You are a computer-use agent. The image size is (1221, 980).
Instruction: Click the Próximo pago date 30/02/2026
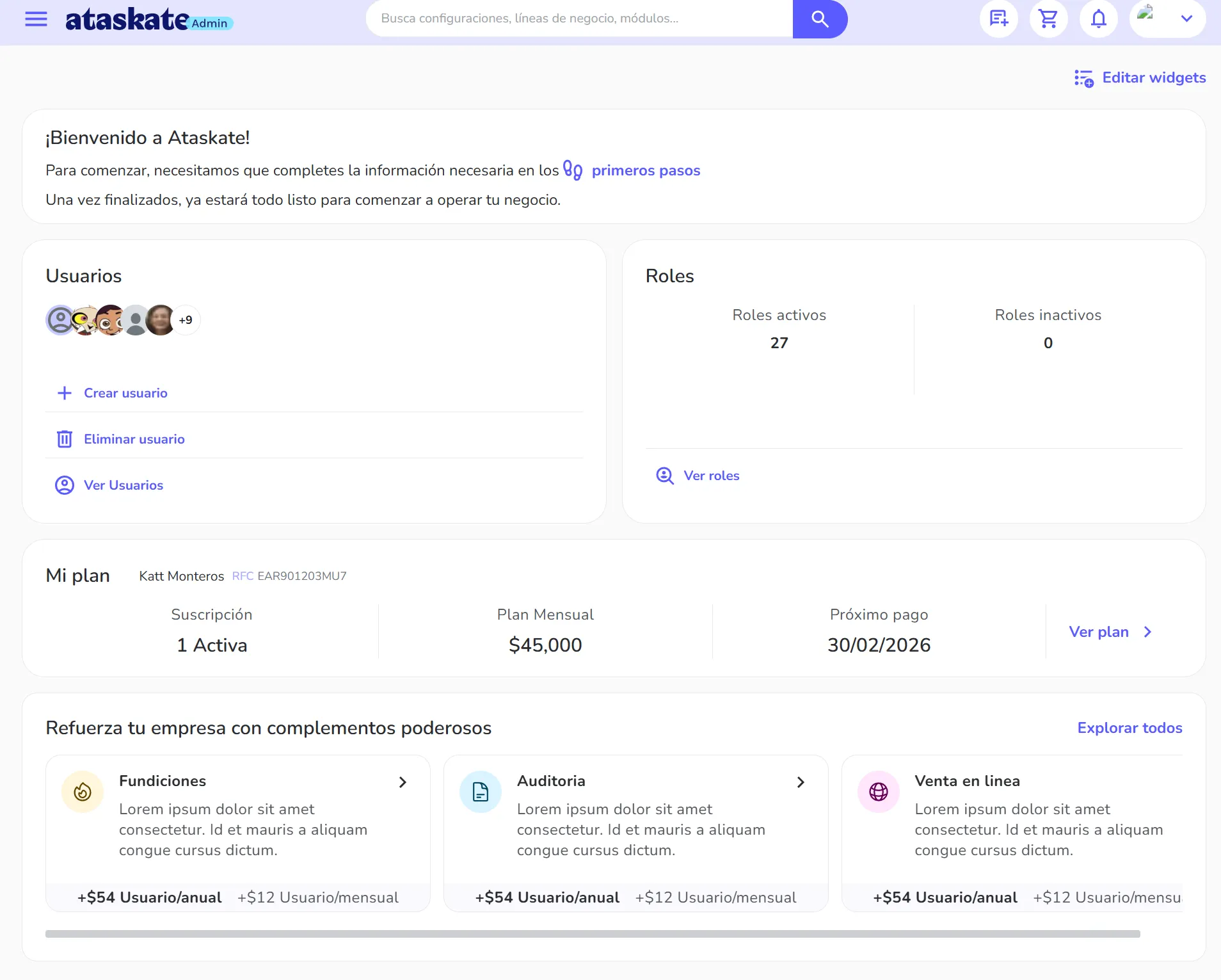tap(879, 645)
